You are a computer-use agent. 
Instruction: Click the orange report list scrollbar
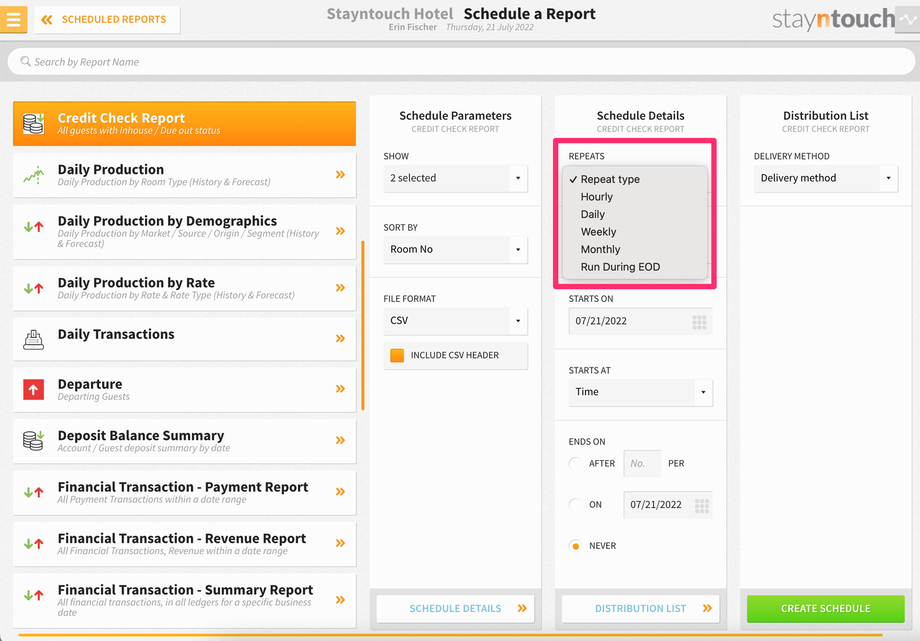click(363, 325)
